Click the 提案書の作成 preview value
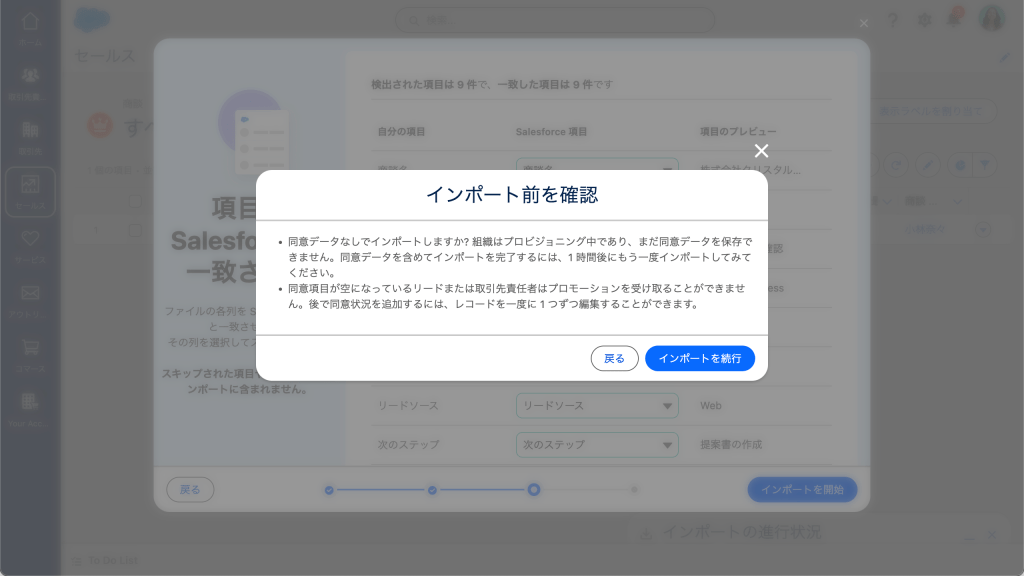Viewport: 1024px width, 576px height. click(x=731, y=445)
